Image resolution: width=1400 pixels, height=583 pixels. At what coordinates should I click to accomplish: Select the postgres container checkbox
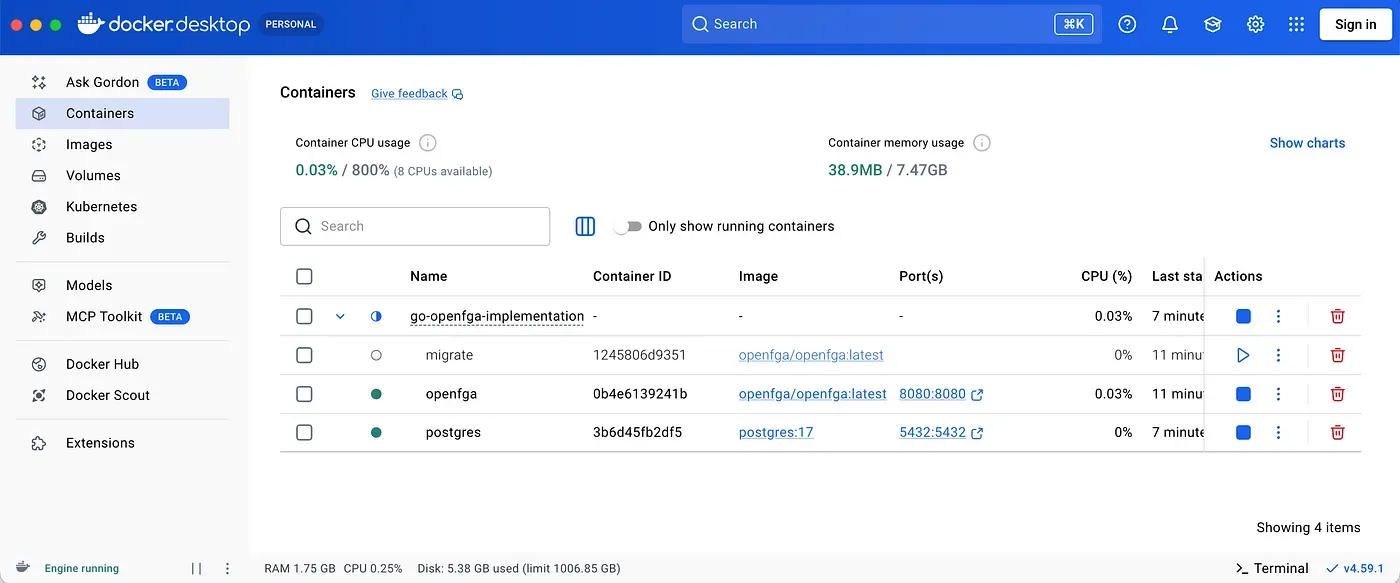pyautogui.click(x=305, y=432)
